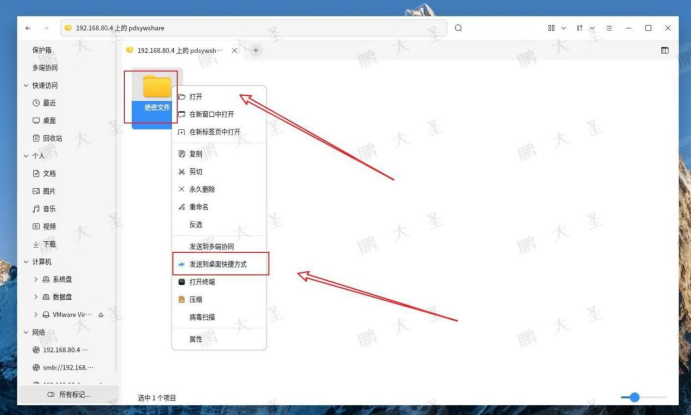Choose 压缩 in the context menu
Screen dimensions: 692x415
(219, 299)
